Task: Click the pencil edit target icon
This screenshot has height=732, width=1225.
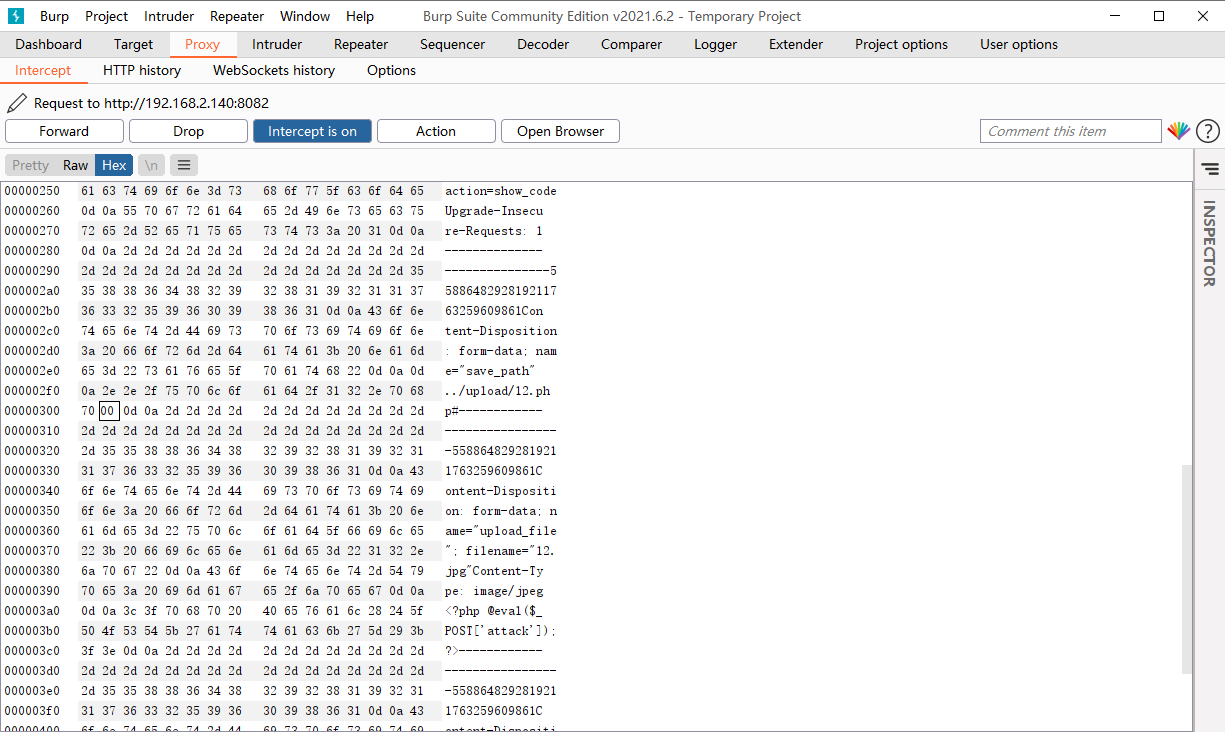Action: click(17, 103)
